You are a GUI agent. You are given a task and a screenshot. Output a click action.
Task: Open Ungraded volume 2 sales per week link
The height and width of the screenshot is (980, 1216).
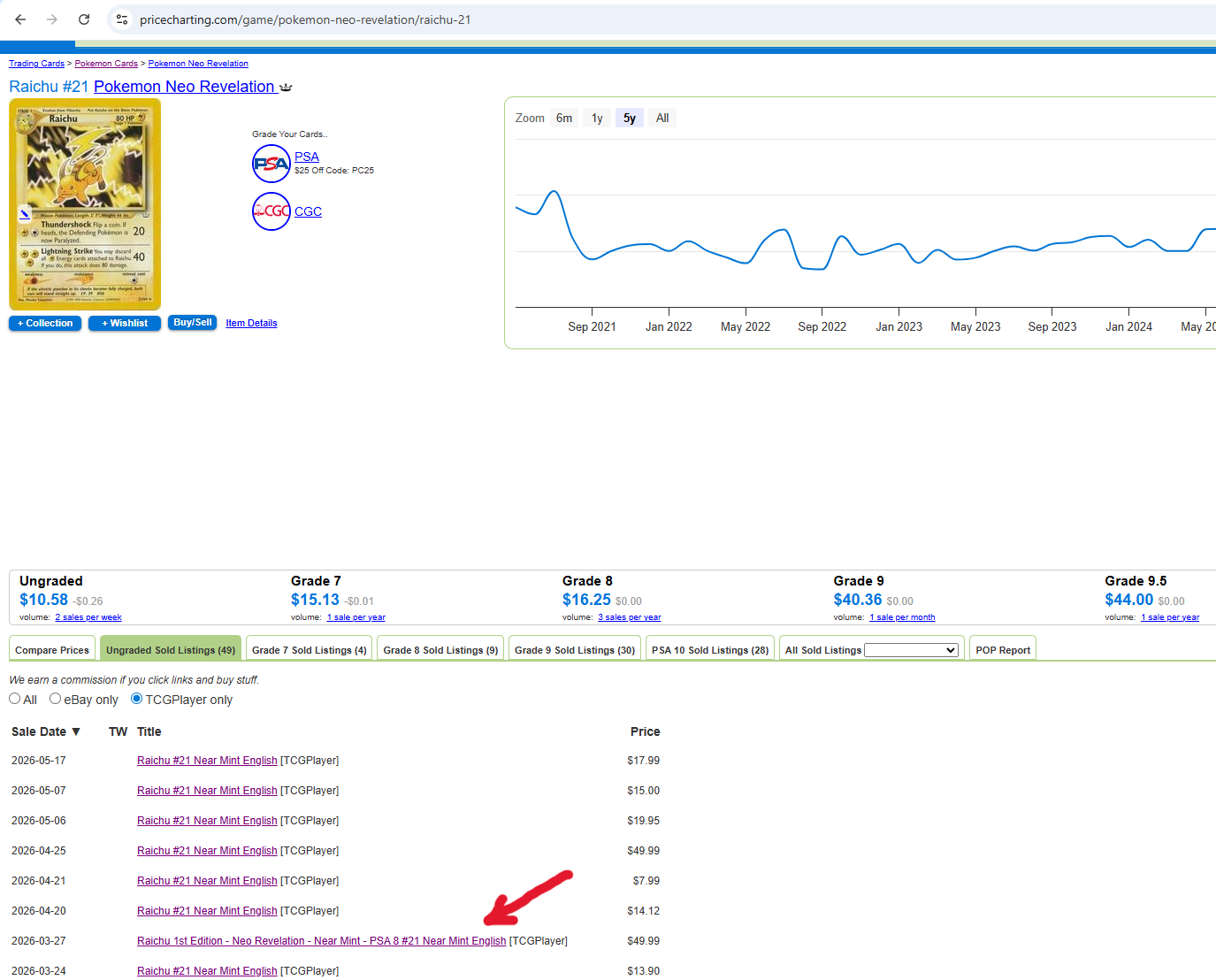click(x=88, y=617)
